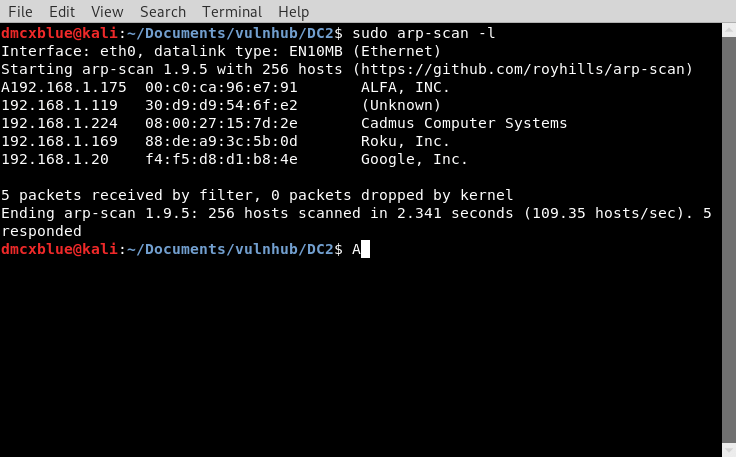
Task: Click the IP address 192.168.1.224
Action: pyautogui.click(x=59, y=123)
